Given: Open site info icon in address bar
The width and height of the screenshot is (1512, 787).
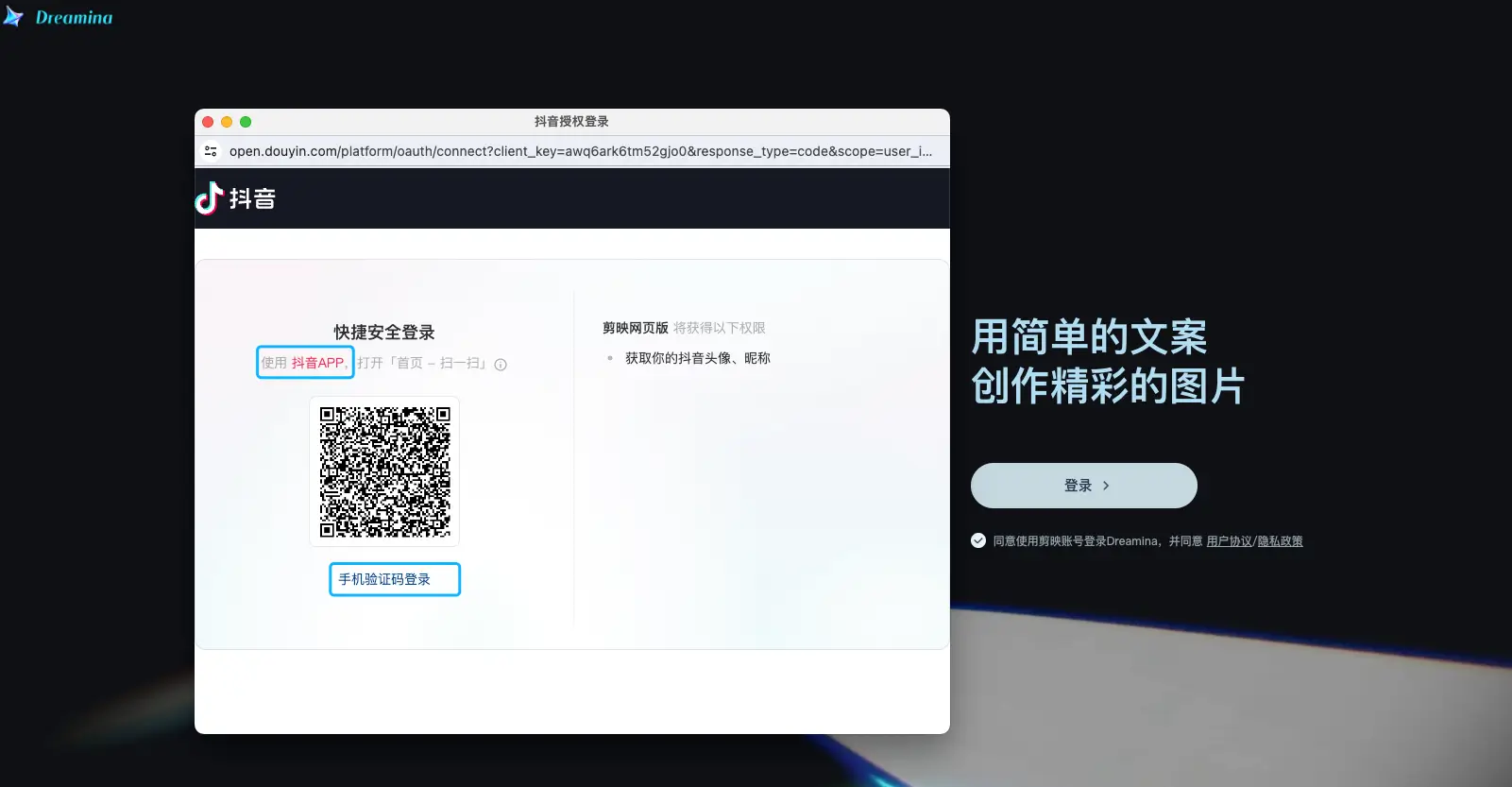Looking at the screenshot, I should pyautogui.click(x=211, y=151).
